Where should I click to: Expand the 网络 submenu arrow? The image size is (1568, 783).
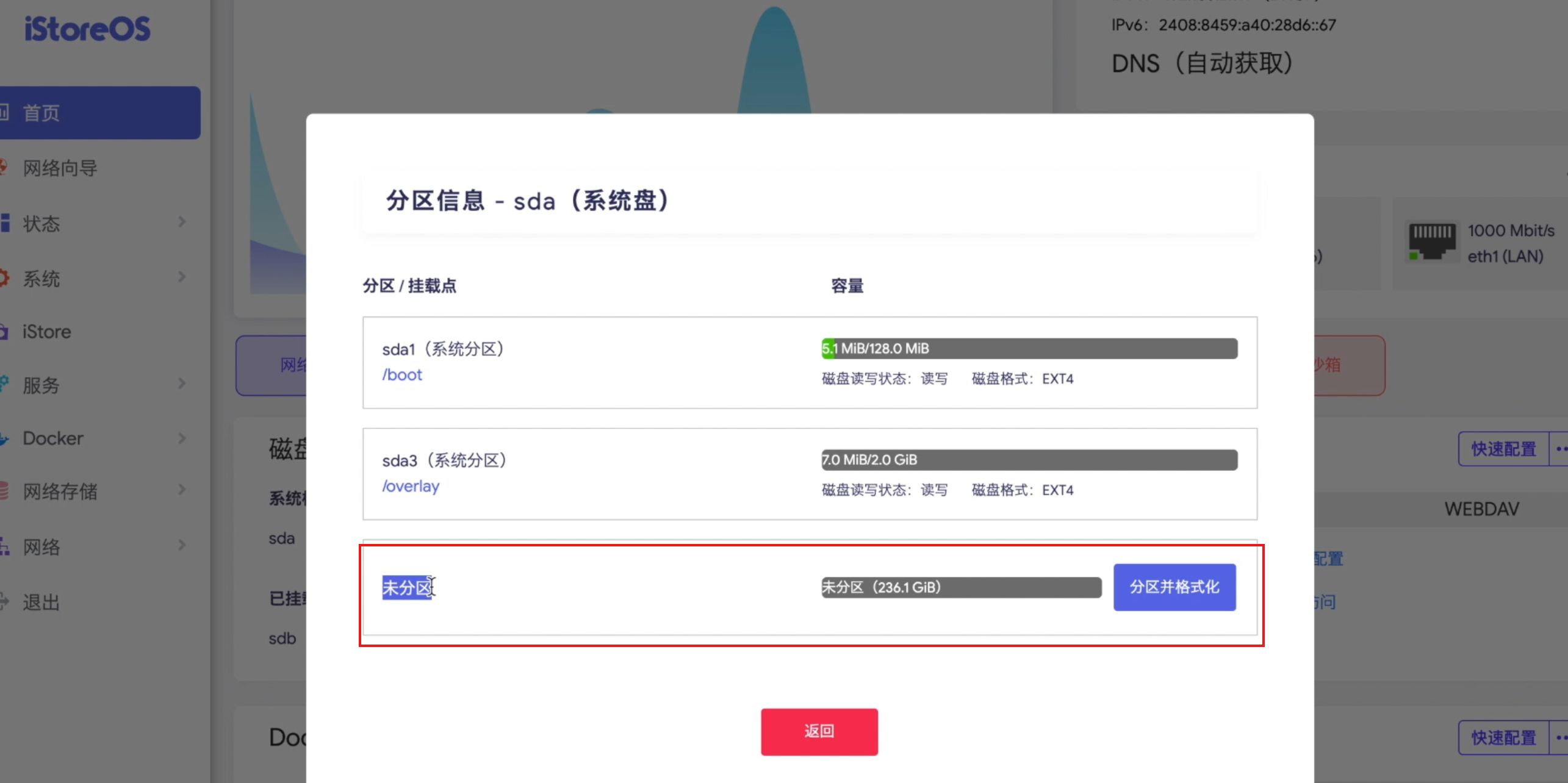coord(182,545)
